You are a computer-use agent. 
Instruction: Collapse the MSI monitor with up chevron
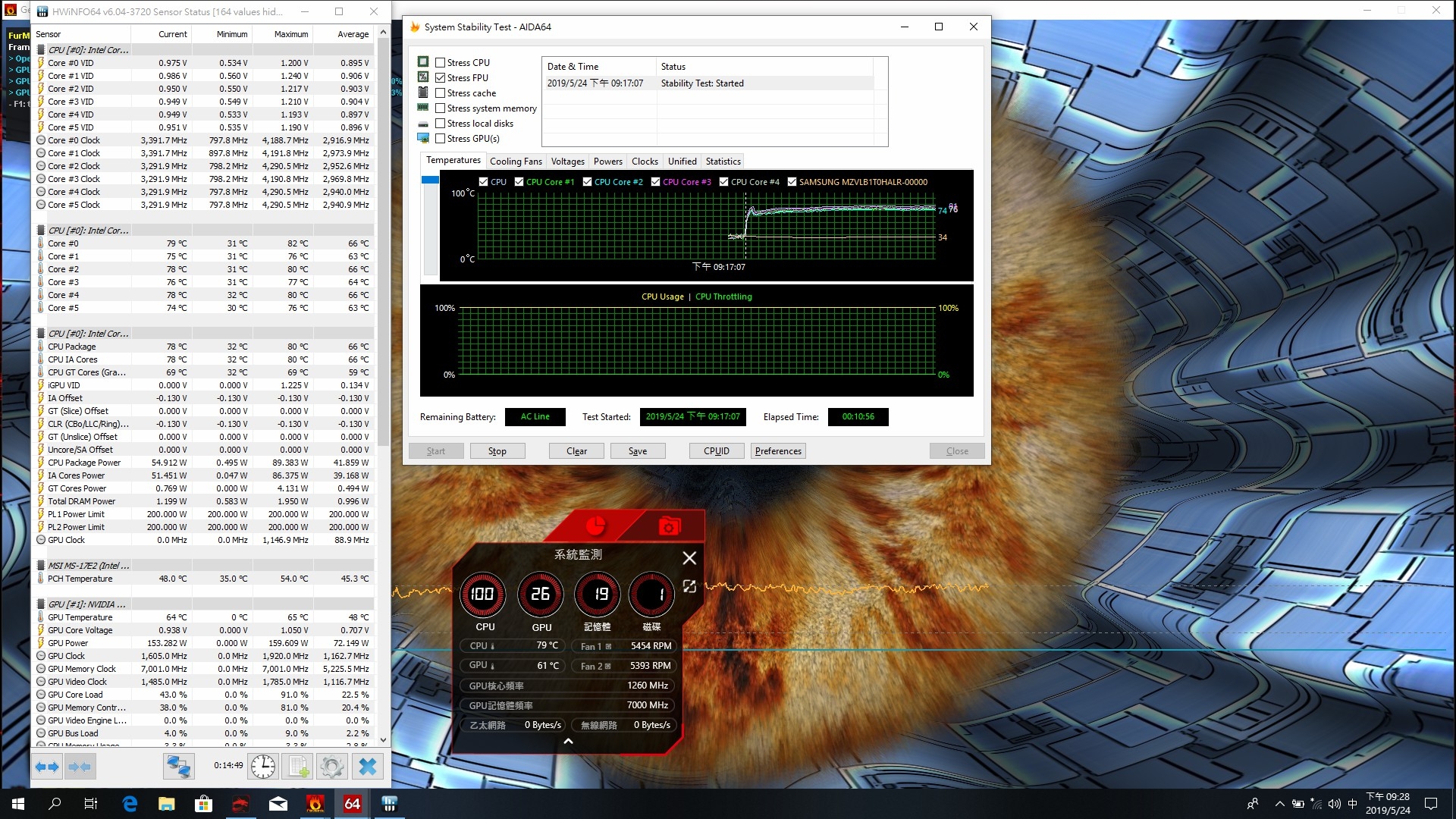click(x=568, y=742)
